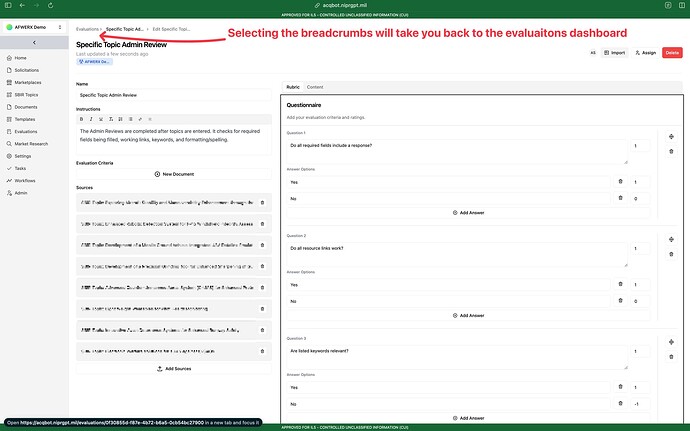Toggle the browser sidebar panel icon

tap(8, 5)
